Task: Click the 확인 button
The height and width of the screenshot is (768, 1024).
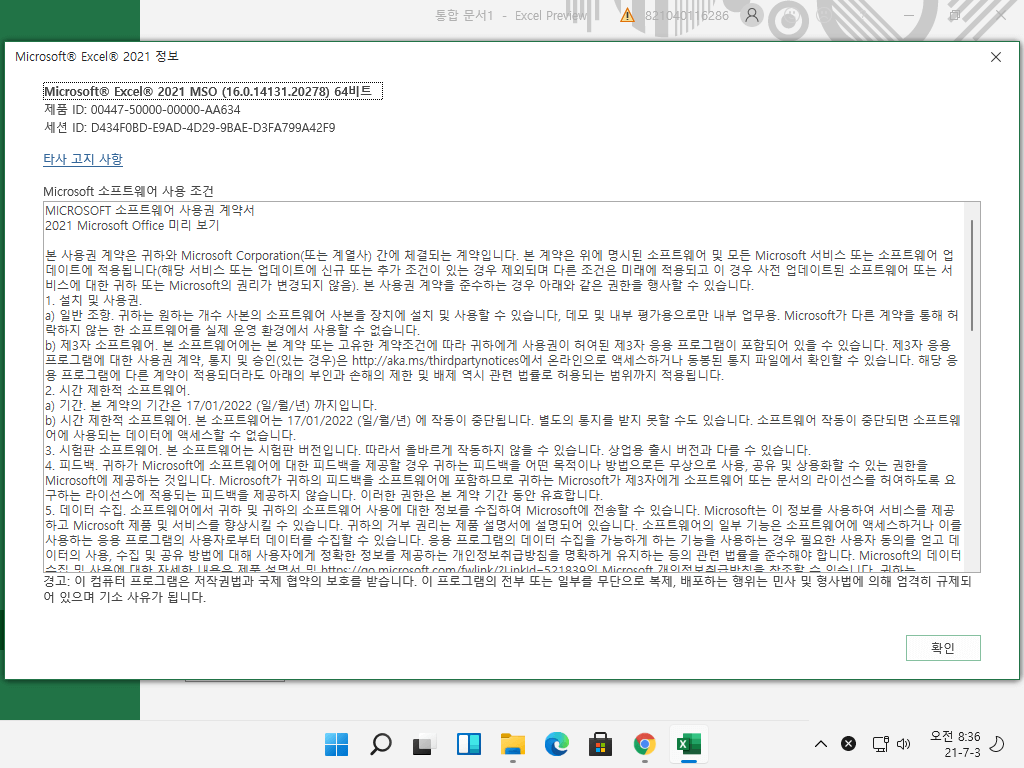Action: [x=943, y=647]
